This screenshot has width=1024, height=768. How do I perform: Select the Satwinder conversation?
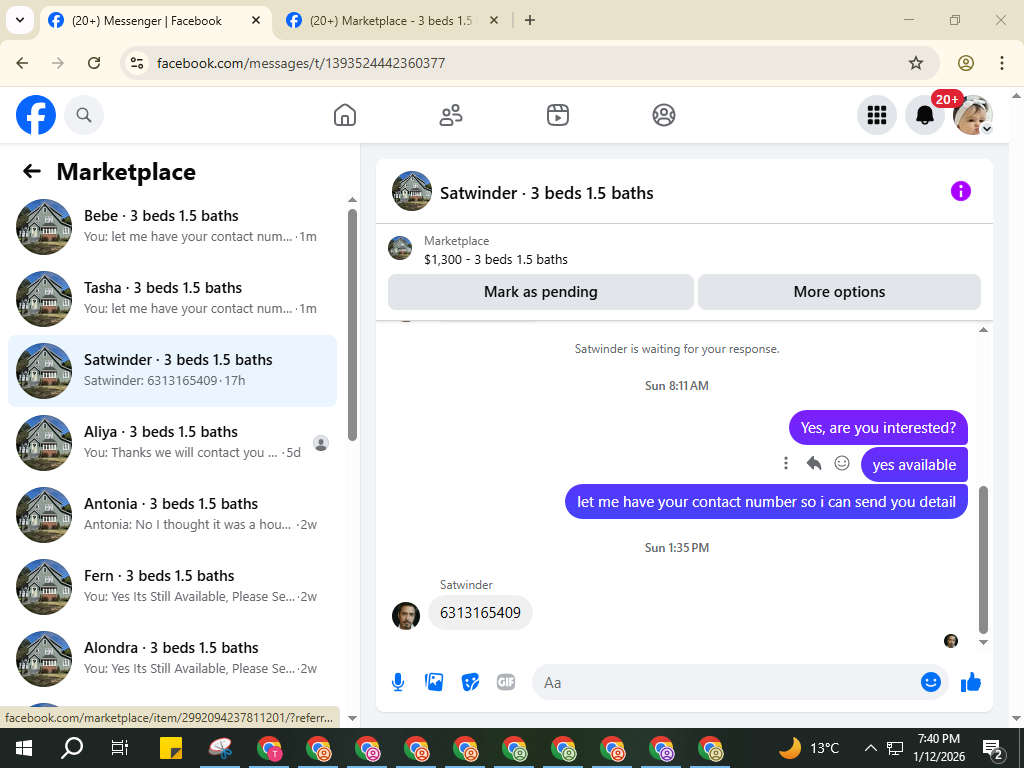172,370
